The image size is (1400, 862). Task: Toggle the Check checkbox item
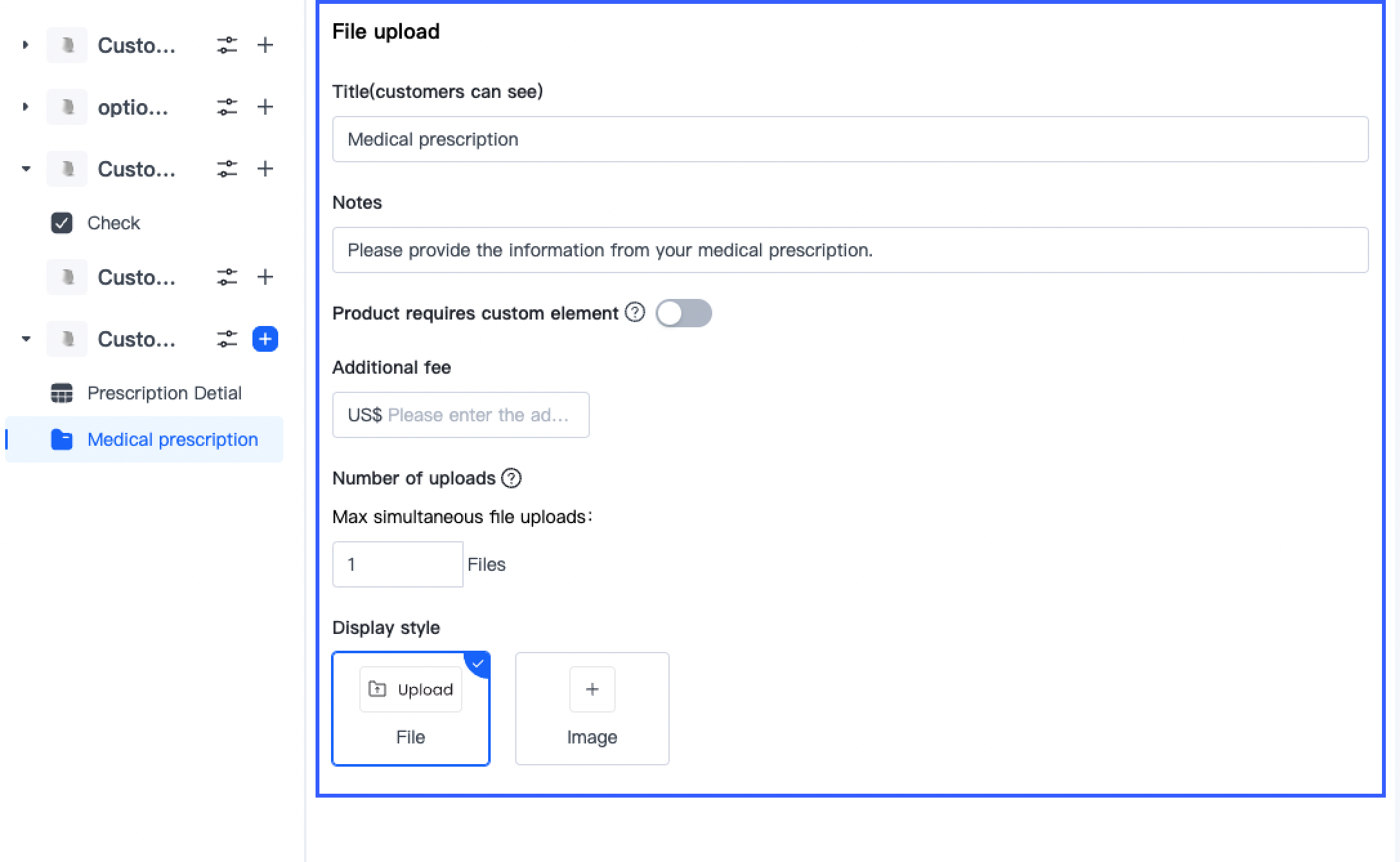pyautogui.click(x=62, y=223)
